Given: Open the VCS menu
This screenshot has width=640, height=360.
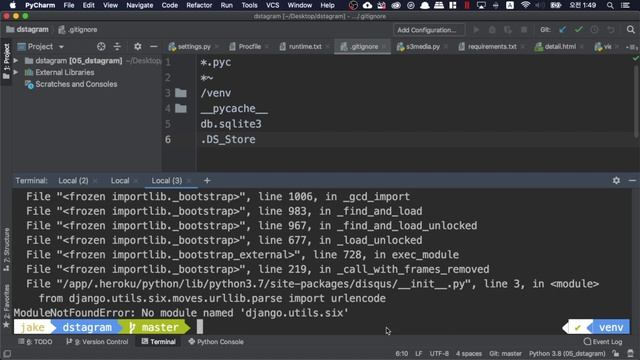Looking at the screenshot, I should (x=272, y=5).
